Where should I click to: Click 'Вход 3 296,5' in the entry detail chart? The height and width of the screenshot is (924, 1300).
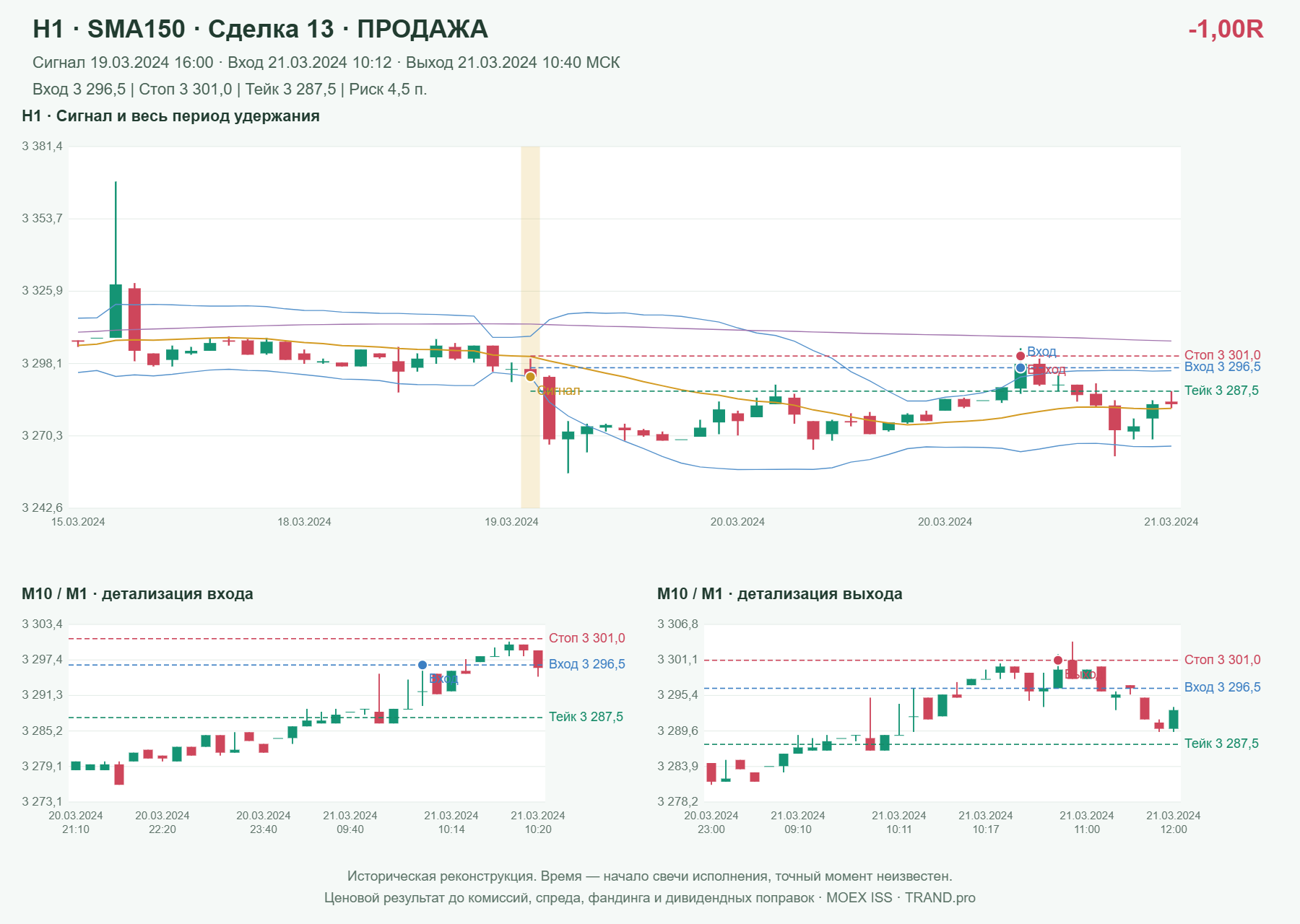coord(586,664)
